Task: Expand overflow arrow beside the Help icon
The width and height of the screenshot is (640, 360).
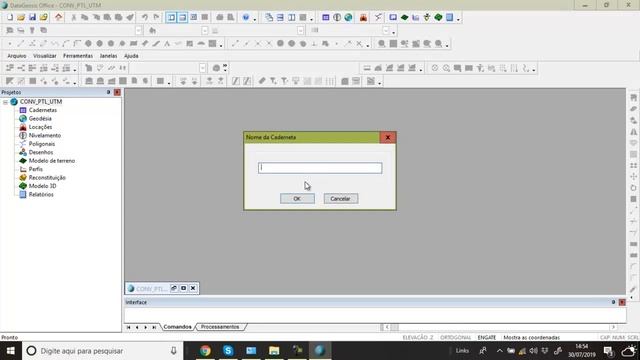Action: tap(255, 19)
